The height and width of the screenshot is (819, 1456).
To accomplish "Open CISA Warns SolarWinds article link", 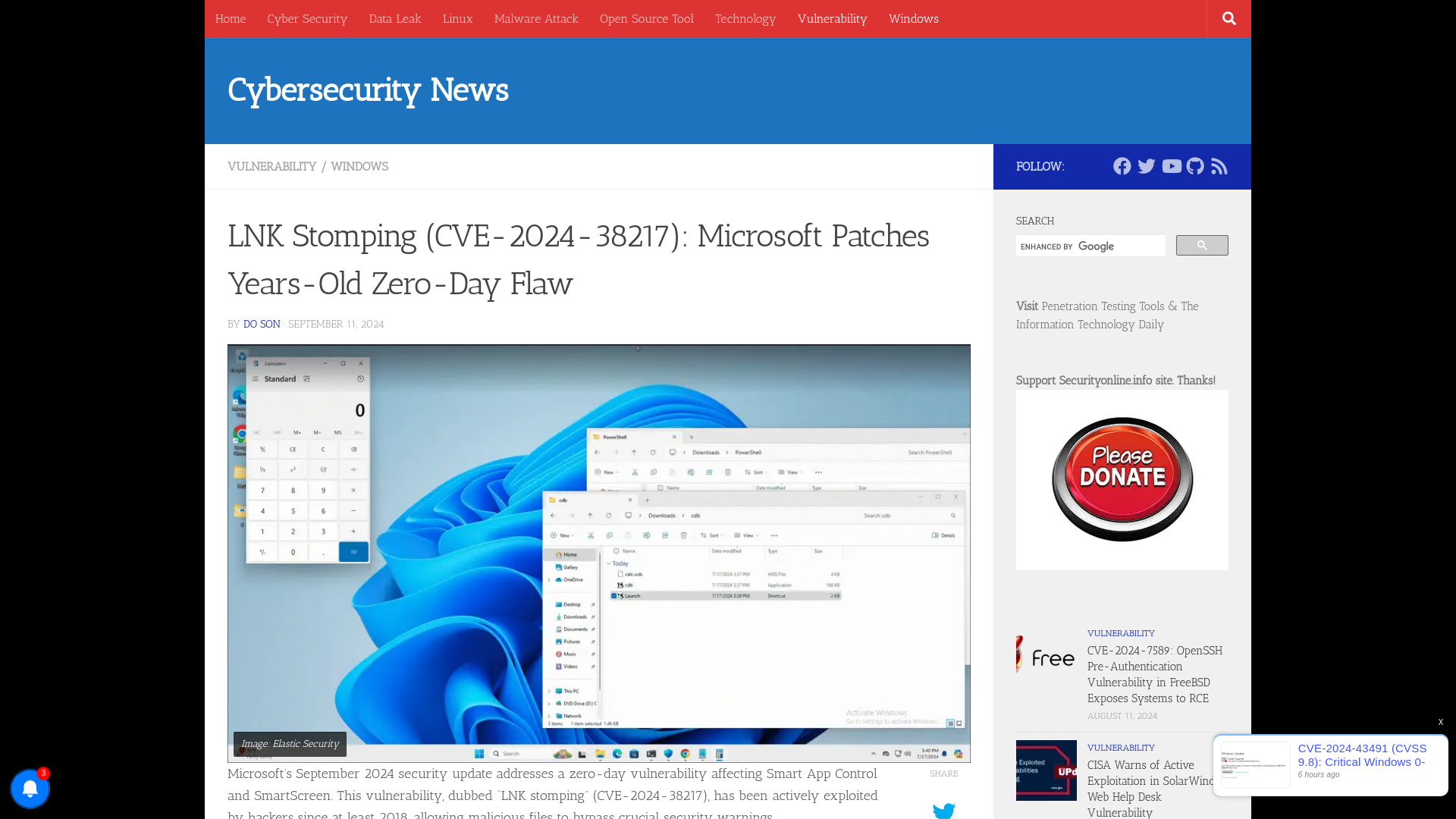I will pyautogui.click(x=1151, y=789).
